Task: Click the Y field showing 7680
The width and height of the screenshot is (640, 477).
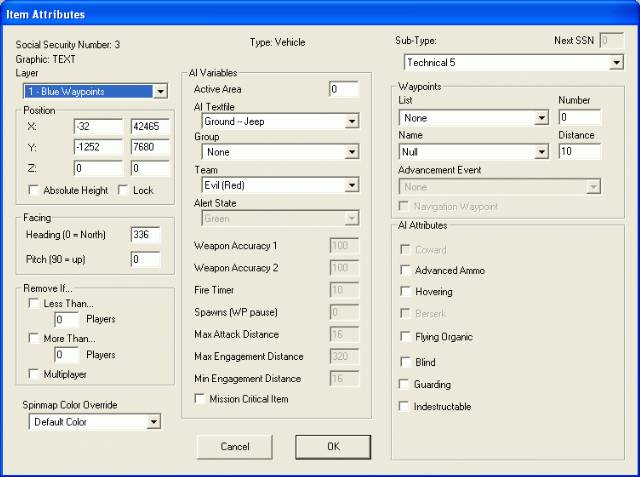Action: [150, 147]
